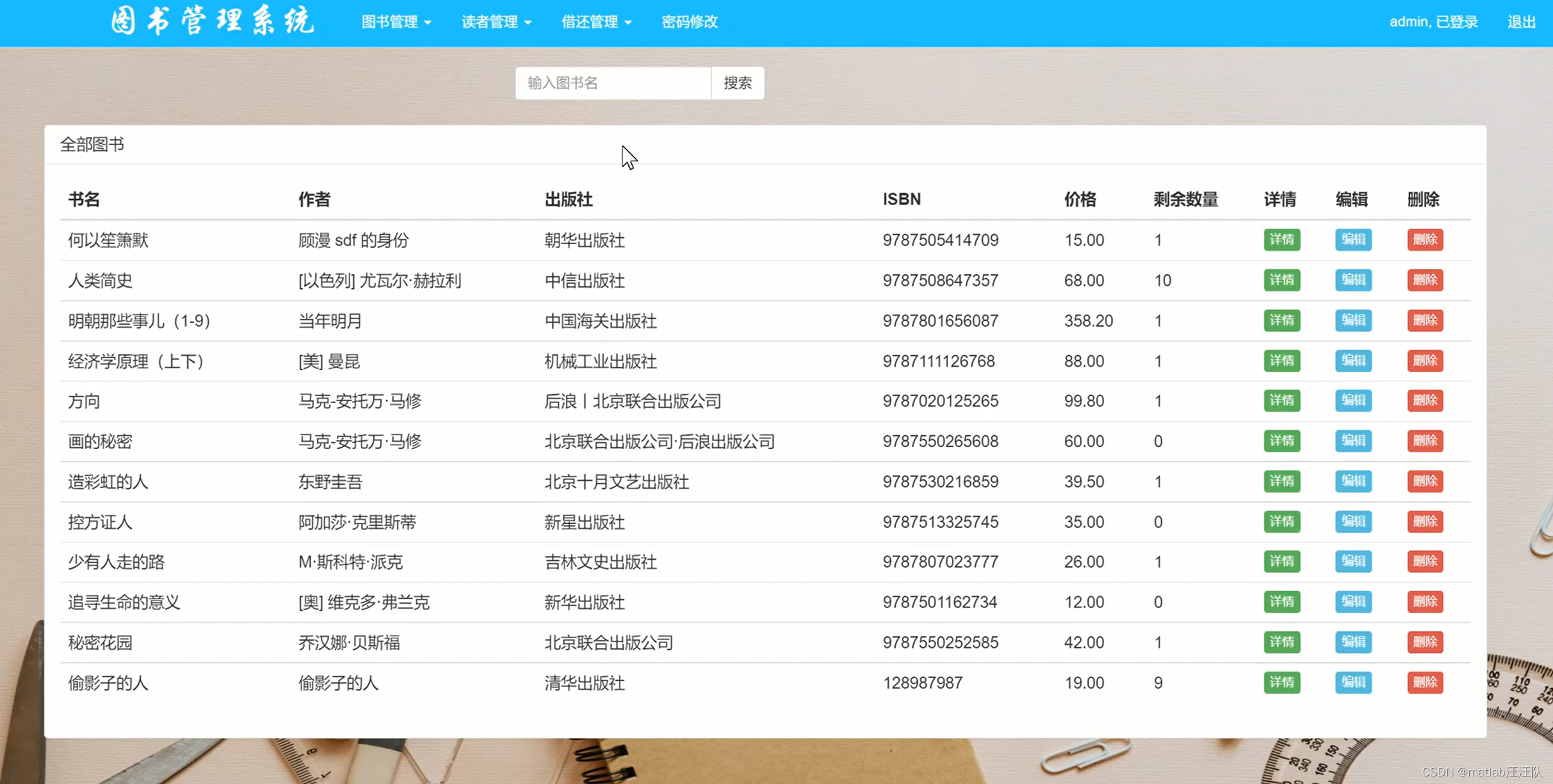Click 编辑 for 秘密花园
Image resolution: width=1553 pixels, height=784 pixels.
tap(1352, 642)
